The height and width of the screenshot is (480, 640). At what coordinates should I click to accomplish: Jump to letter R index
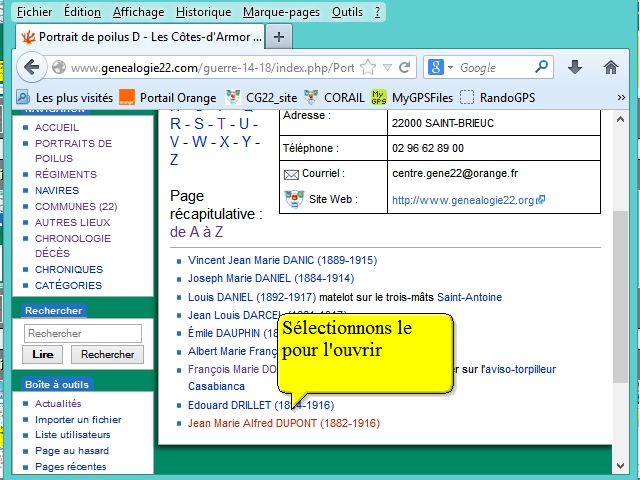coord(175,123)
